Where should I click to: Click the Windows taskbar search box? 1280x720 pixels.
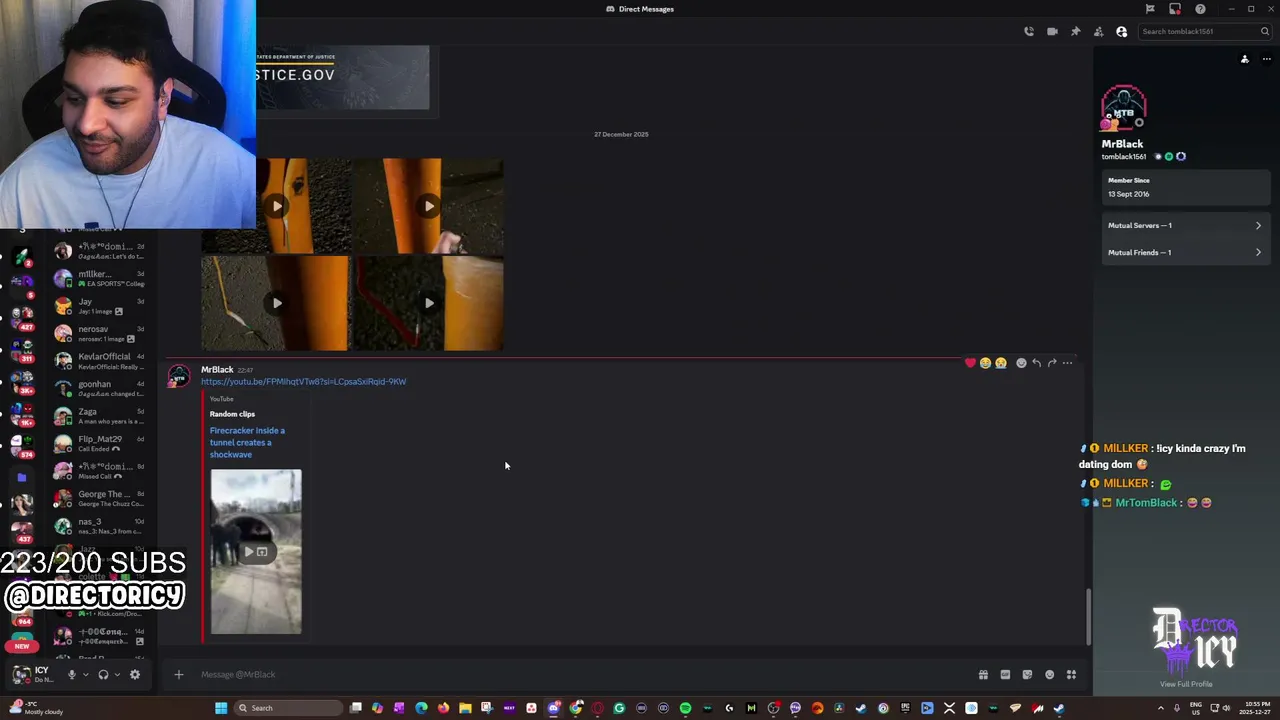tap(288, 708)
